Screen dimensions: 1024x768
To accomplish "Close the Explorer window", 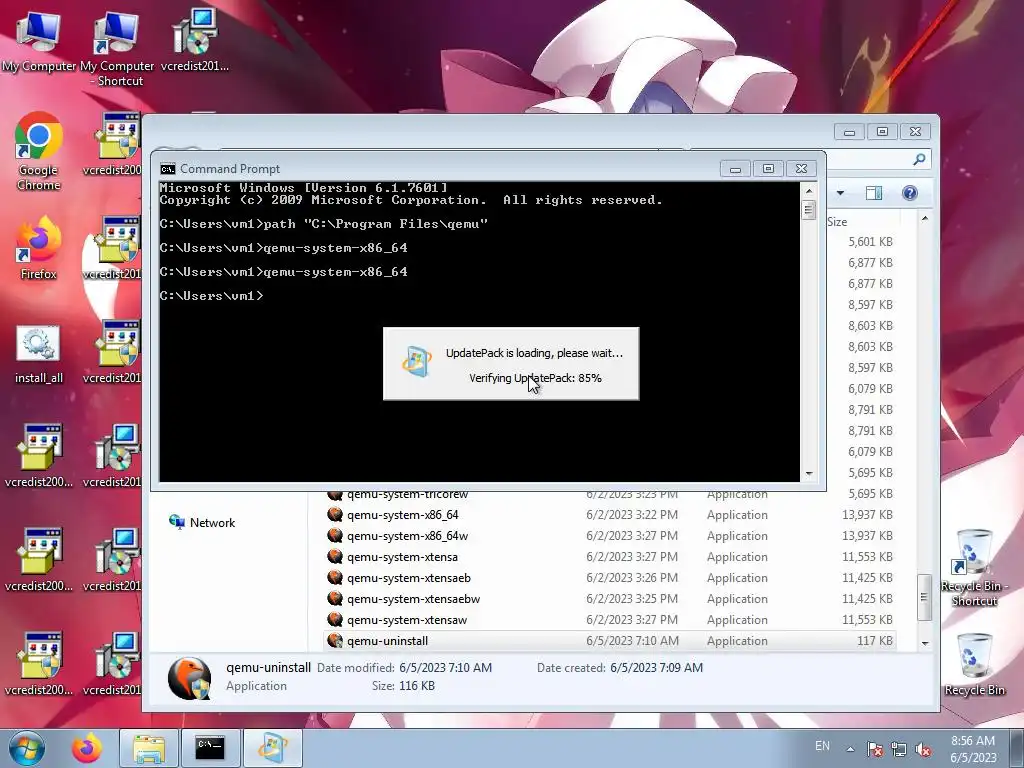I will 915,132.
